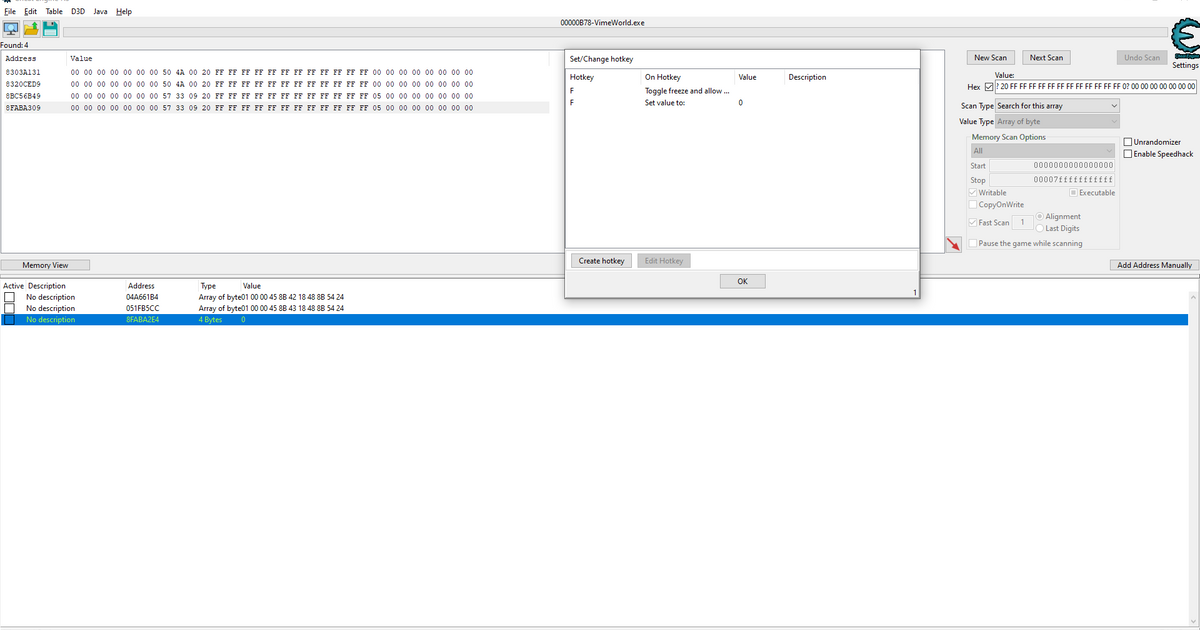Screen dimensions: 1200x630
Task: Click the Memory View button
Action: pyautogui.click(x=45, y=265)
